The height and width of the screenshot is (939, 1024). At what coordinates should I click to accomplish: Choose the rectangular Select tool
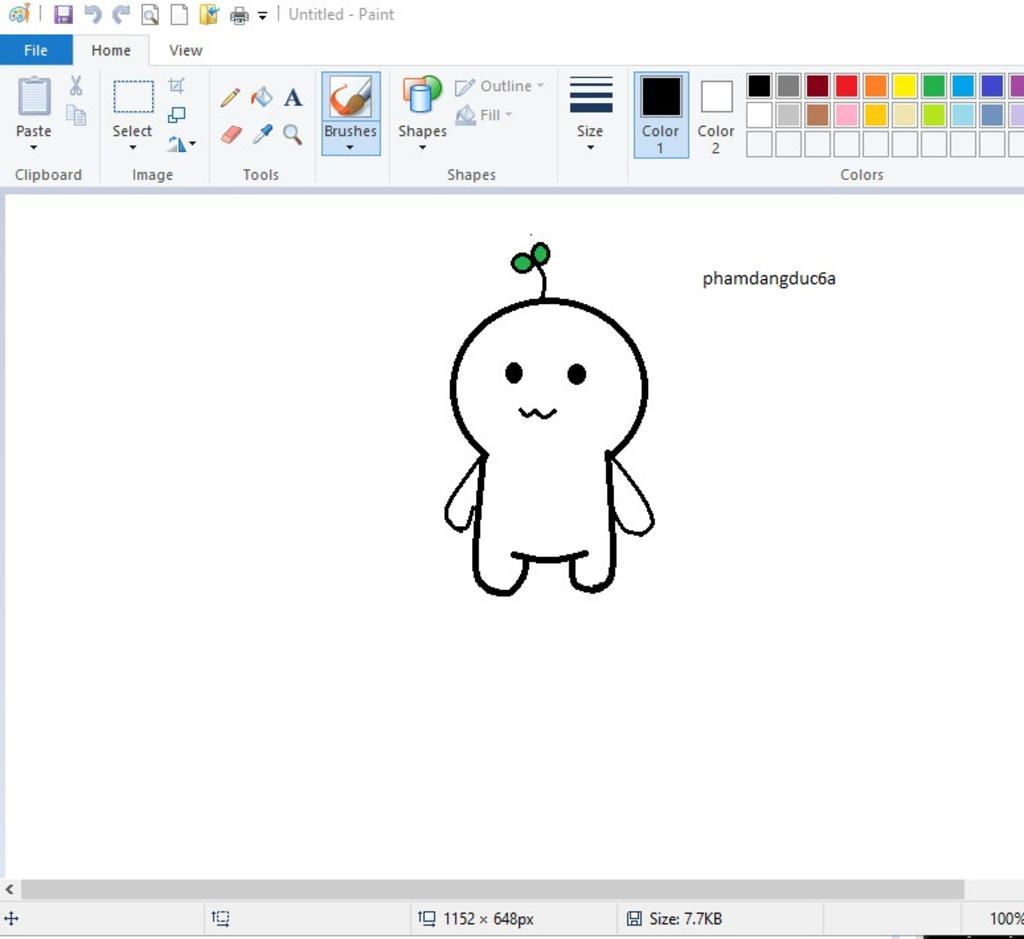coord(133,97)
